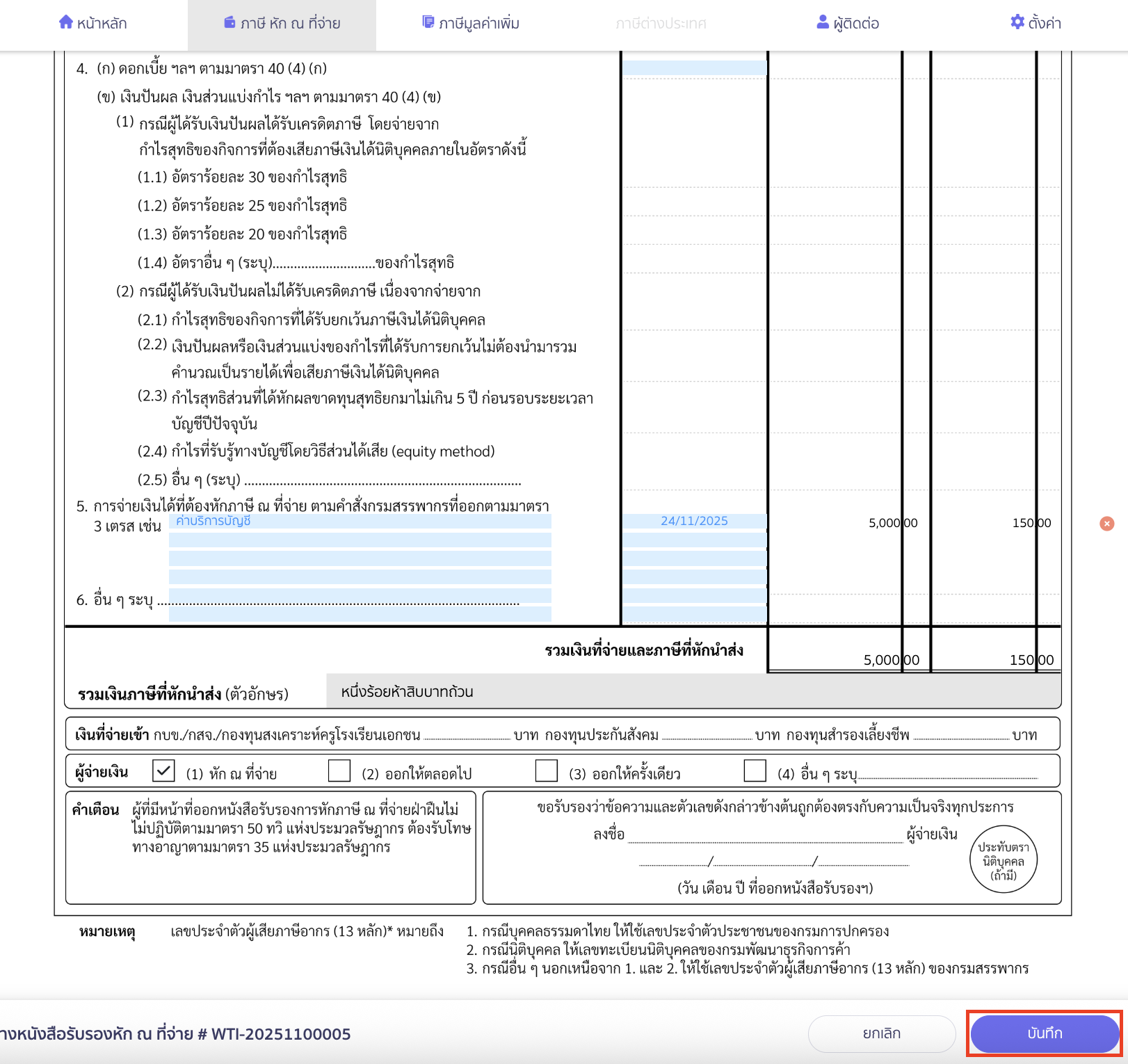Toggle checkbox (1) หัก ณ ที่จ่าย

163,771
